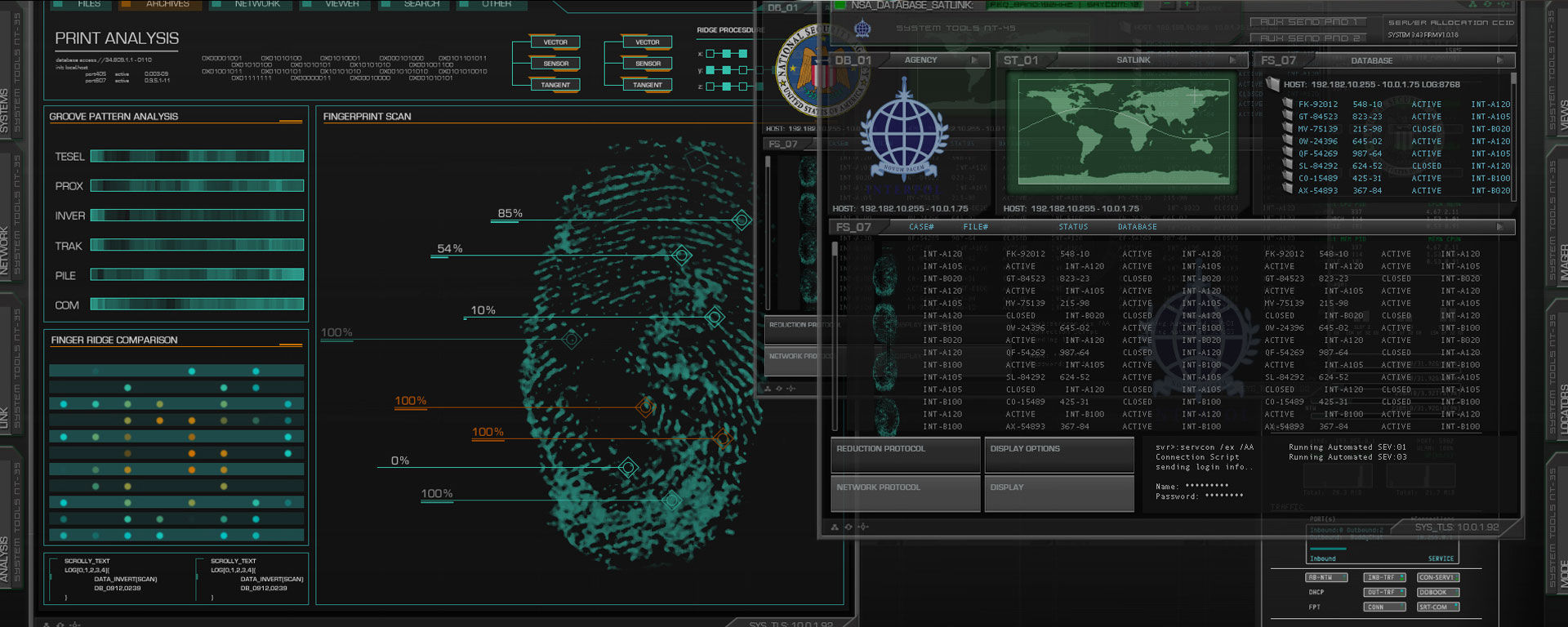Enable the CON-SERV1 toggle

1437,577
